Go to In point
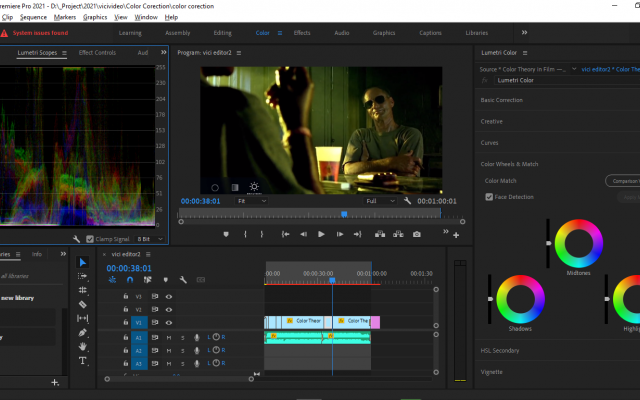The width and height of the screenshot is (640, 400). click(x=285, y=234)
